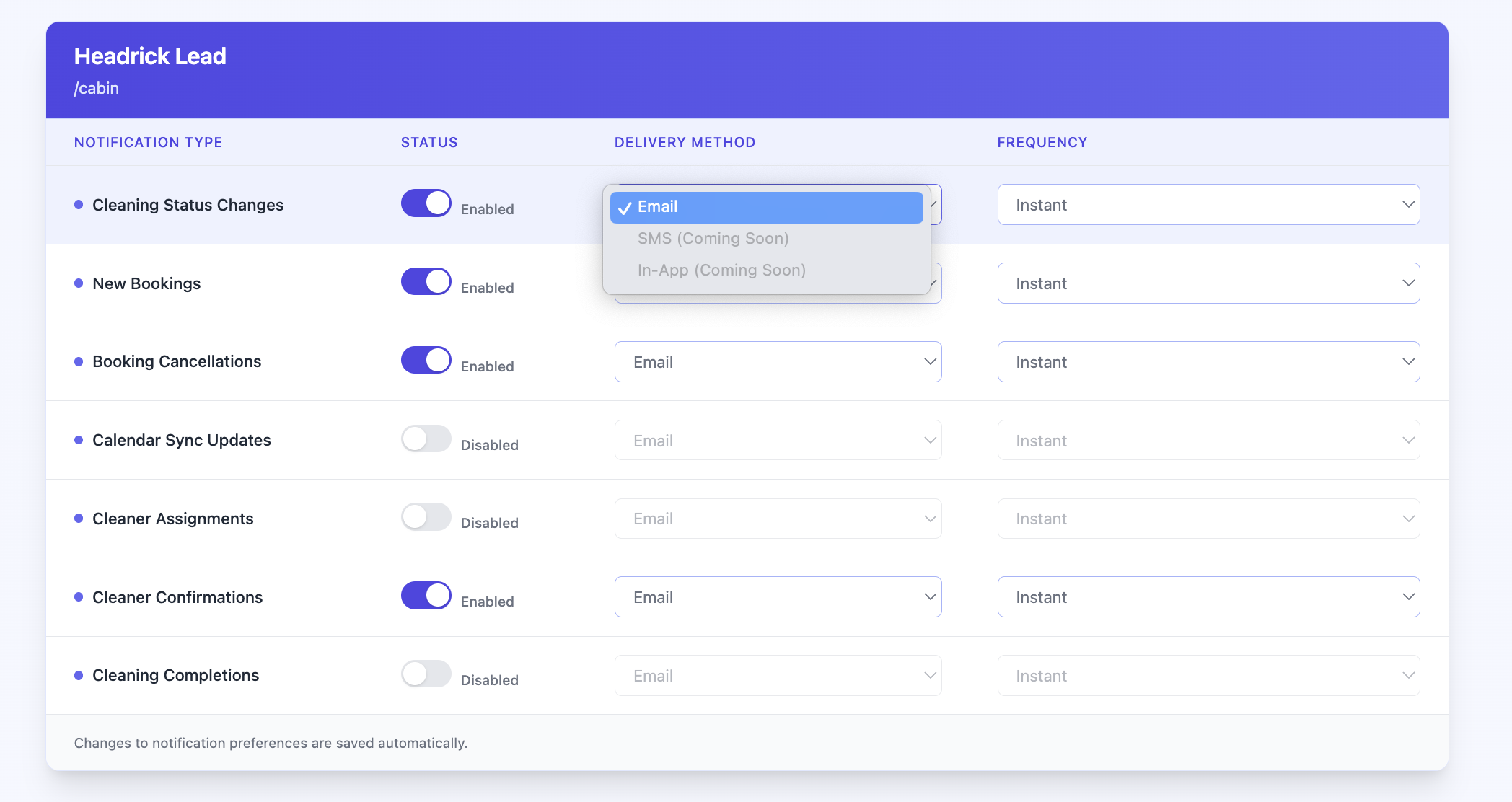
Task: Expand Cleaner Confirmations delivery method dropdown
Action: (x=778, y=597)
